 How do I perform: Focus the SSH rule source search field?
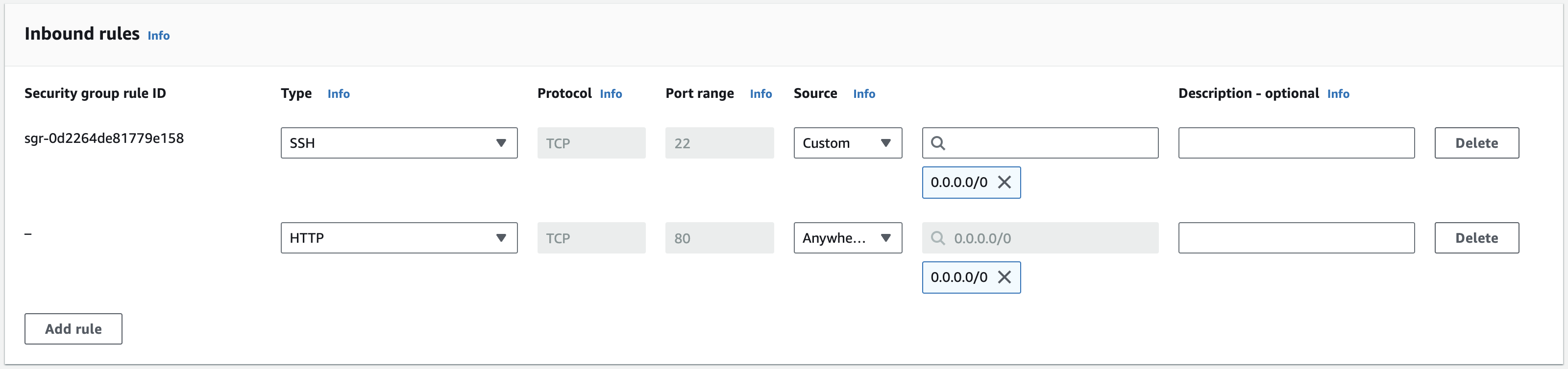1050,143
